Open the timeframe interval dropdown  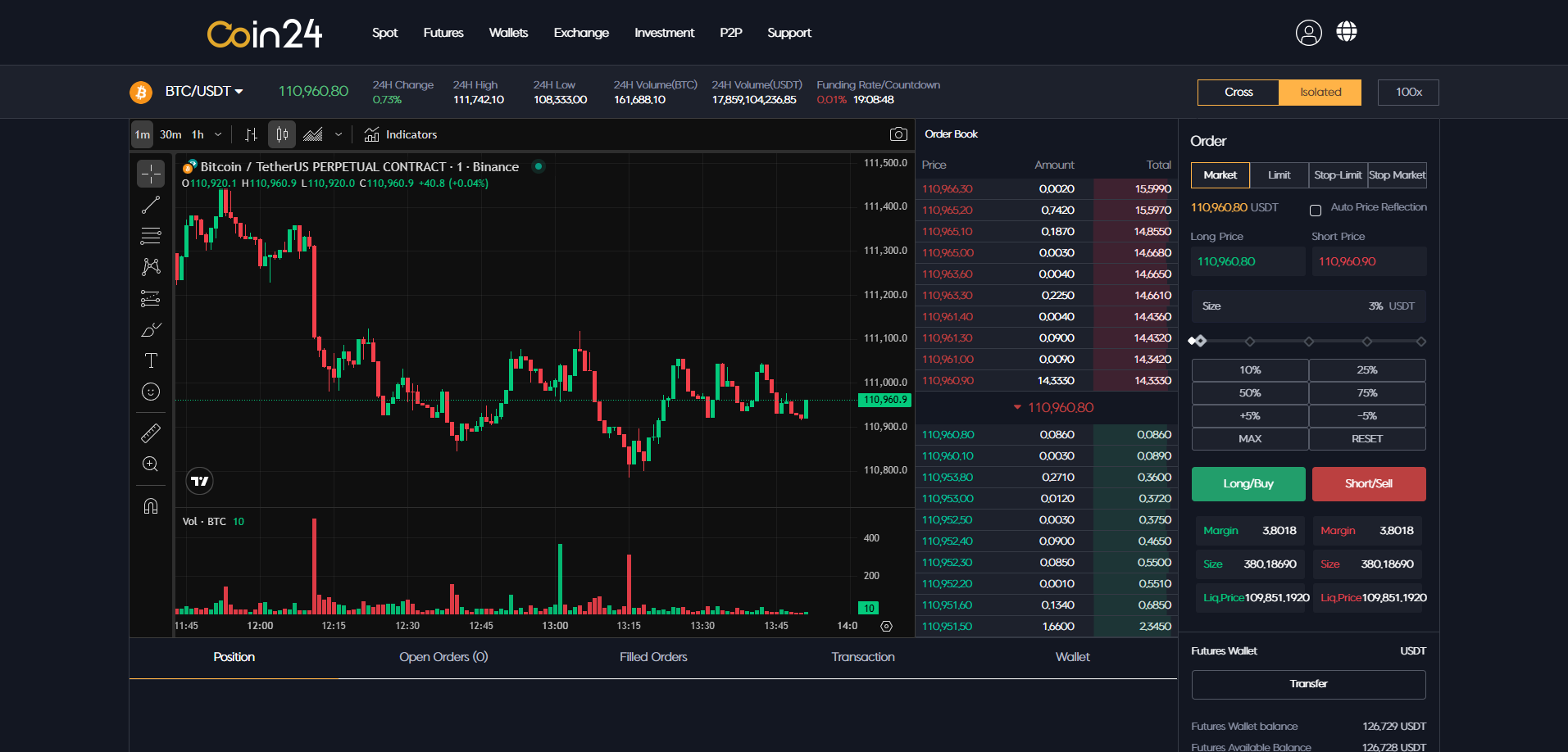[217, 134]
